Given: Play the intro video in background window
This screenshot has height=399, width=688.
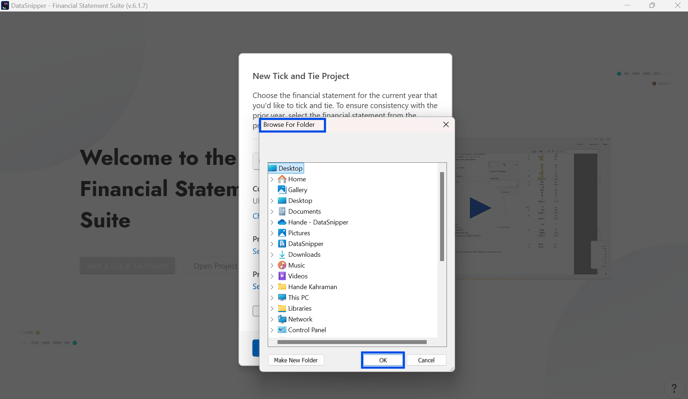Looking at the screenshot, I should pos(480,208).
